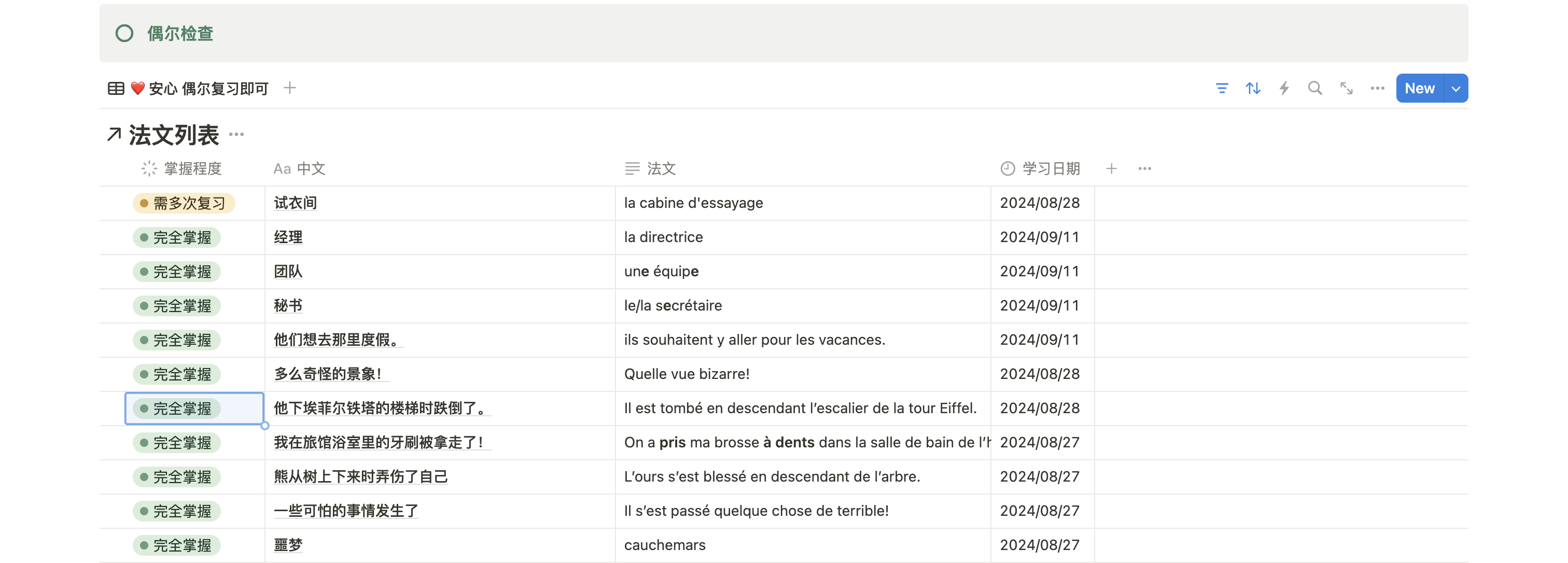Click the arrow icon before 法文列表

coord(114,134)
